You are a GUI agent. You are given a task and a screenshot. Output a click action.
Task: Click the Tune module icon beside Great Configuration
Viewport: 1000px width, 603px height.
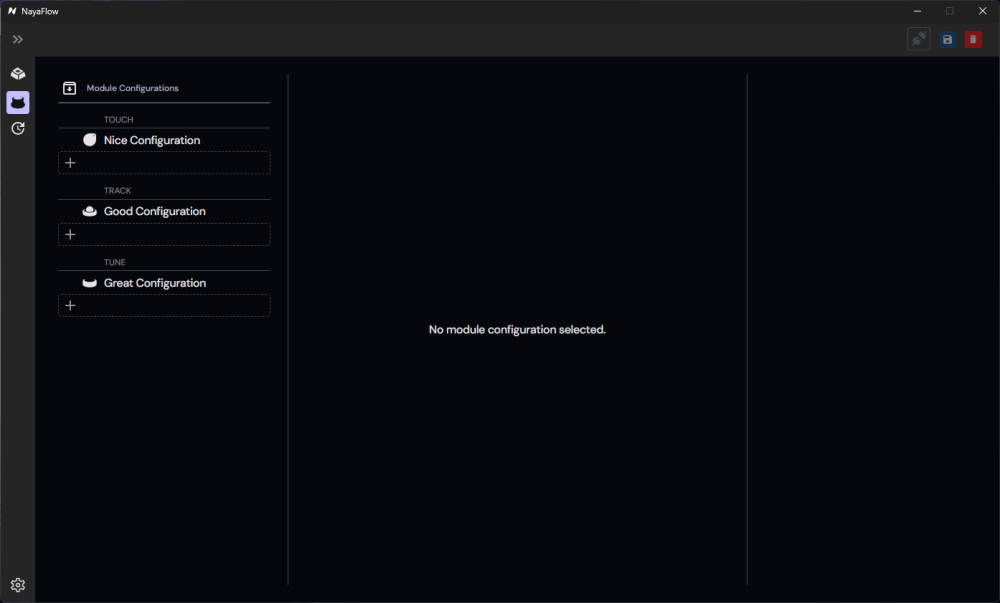90,283
